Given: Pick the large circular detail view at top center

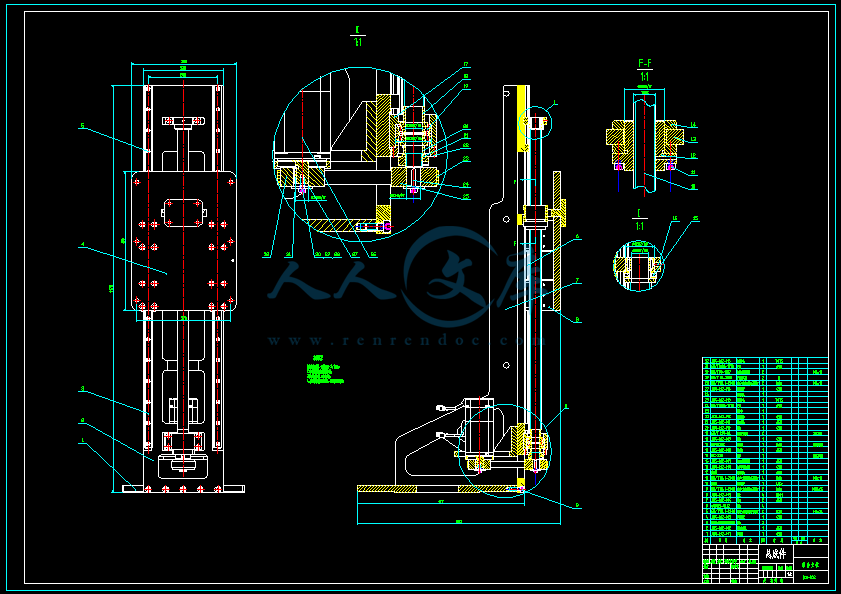Looking at the screenshot, I should click(x=360, y=155).
